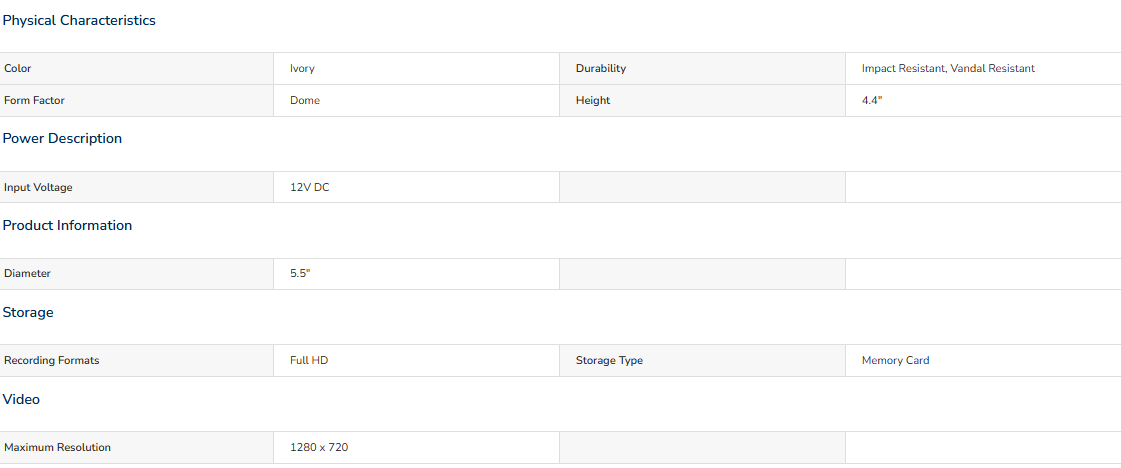The image size is (1121, 468).
Task: Select the Form Factor label
Action: (x=34, y=101)
